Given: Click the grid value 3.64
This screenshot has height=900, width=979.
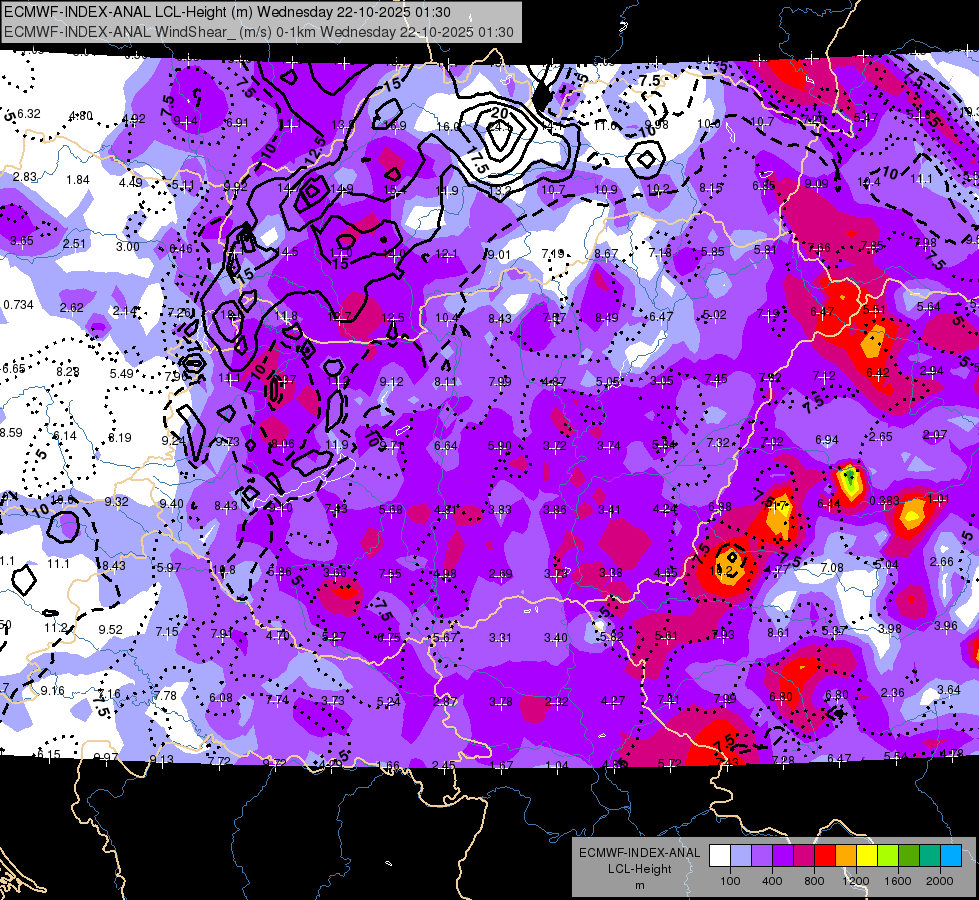Looking at the screenshot, I should 949,690.
